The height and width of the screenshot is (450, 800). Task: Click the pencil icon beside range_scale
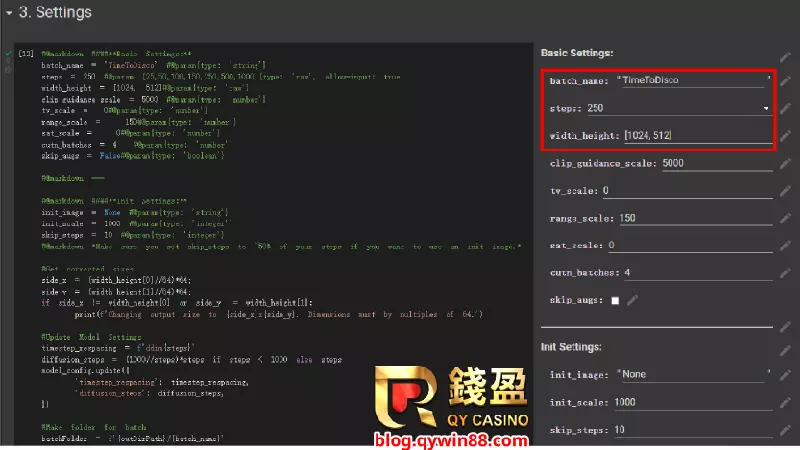coord(786,218)
